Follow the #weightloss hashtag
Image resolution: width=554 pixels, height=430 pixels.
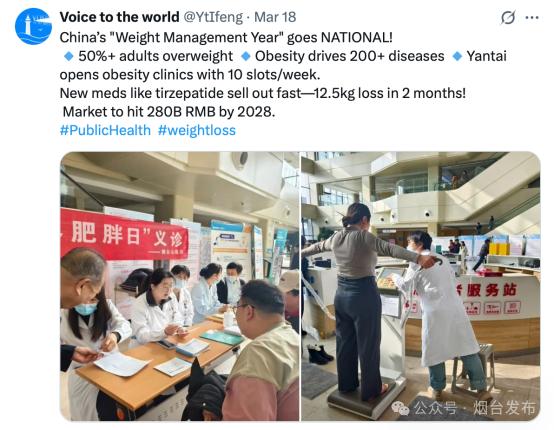(x=197, y=130)
